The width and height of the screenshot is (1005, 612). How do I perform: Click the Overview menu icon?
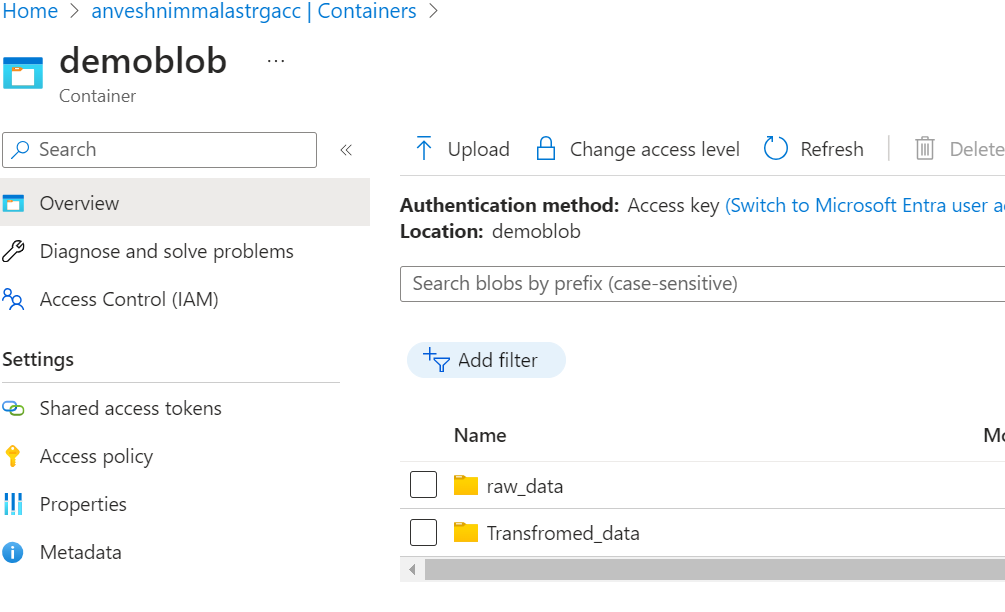click(13, 203)
